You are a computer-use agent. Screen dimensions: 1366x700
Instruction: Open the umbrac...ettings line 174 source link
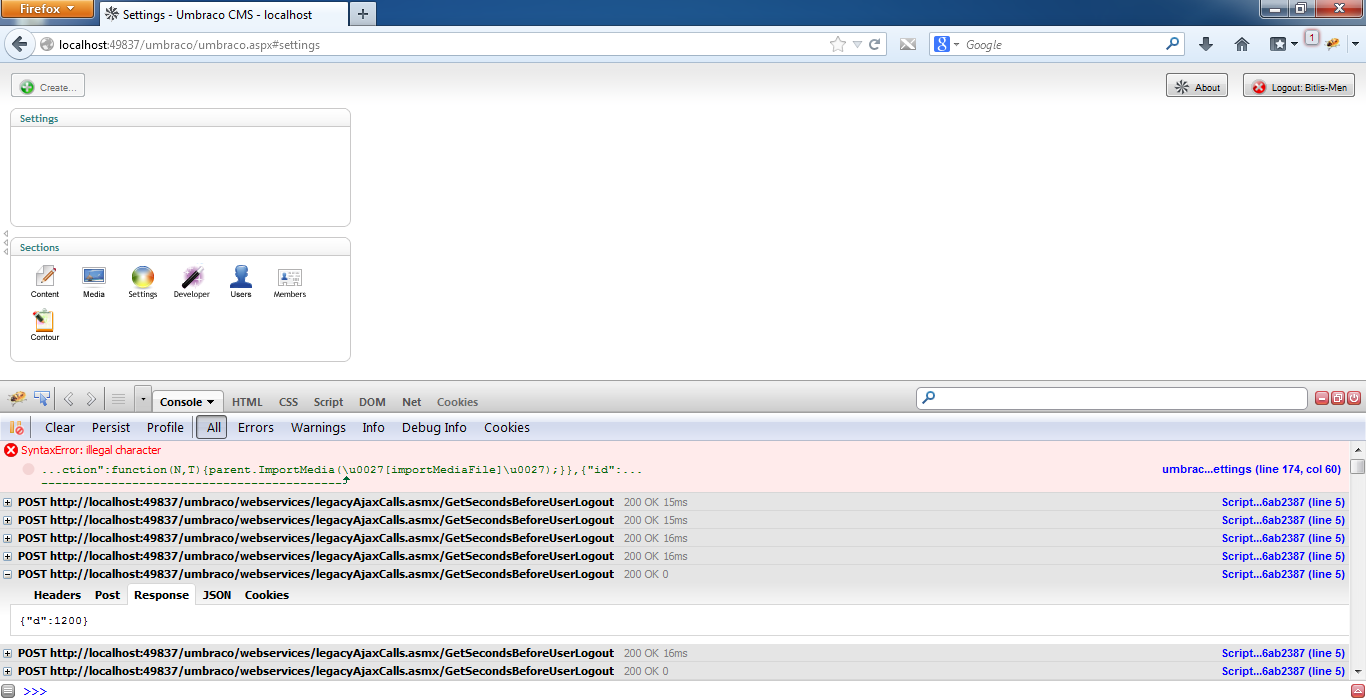1251,469
